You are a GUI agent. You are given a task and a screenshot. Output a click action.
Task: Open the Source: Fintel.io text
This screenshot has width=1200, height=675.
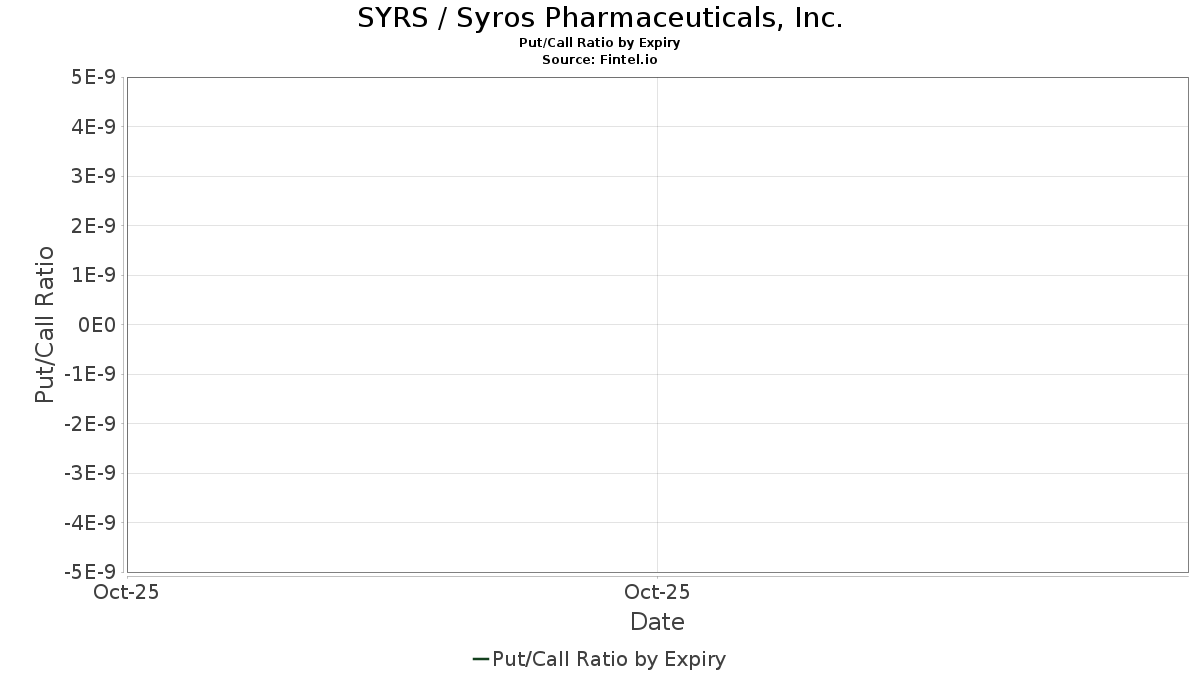point(600,59)
